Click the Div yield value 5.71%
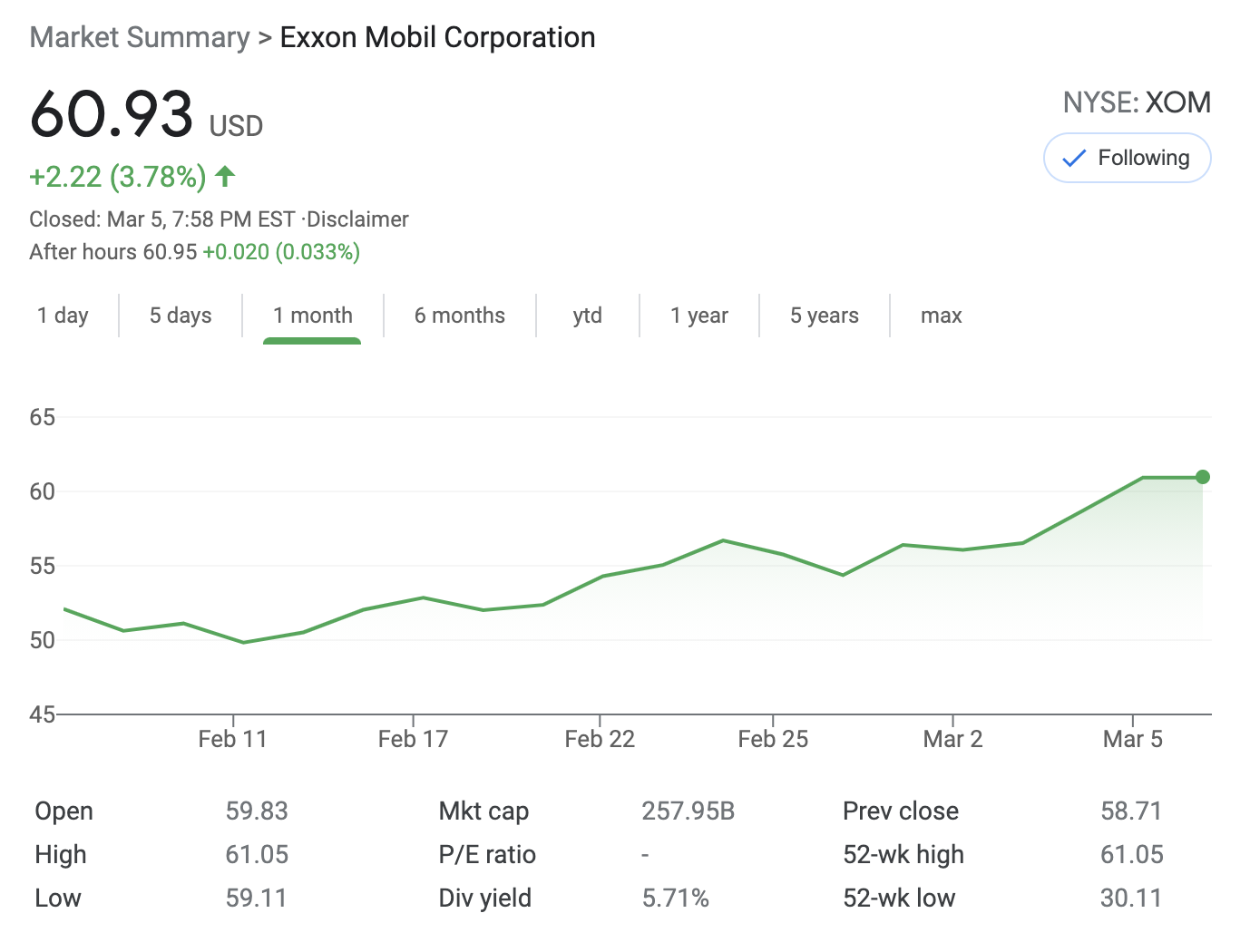The height and width of the screenshot is (952, 1250). pos(676,898)
